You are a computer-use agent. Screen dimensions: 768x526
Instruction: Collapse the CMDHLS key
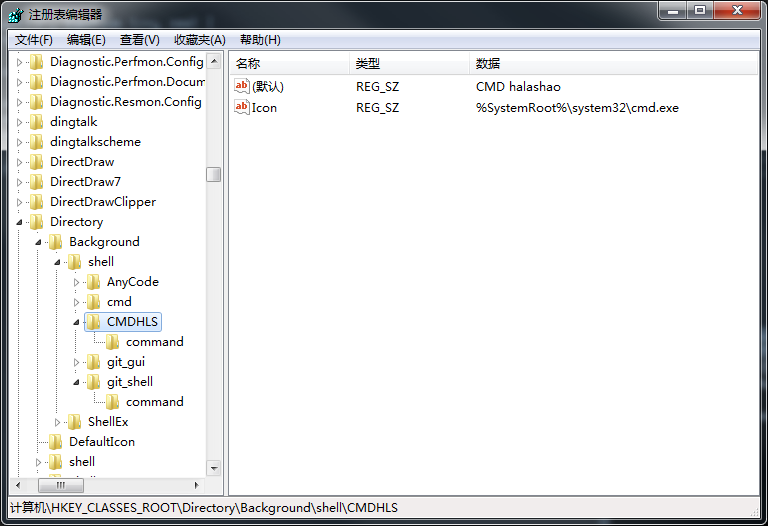76,322
